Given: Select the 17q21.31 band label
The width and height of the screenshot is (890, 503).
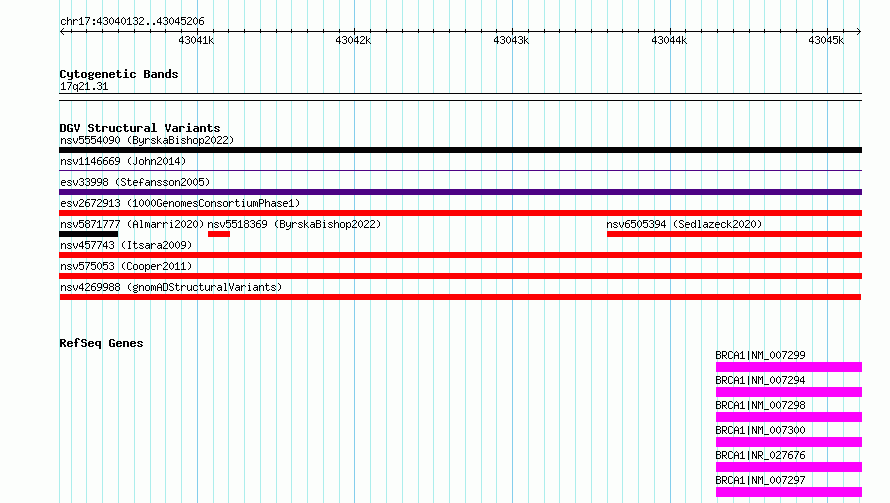Looking at the screenshot, I should 84,86.
